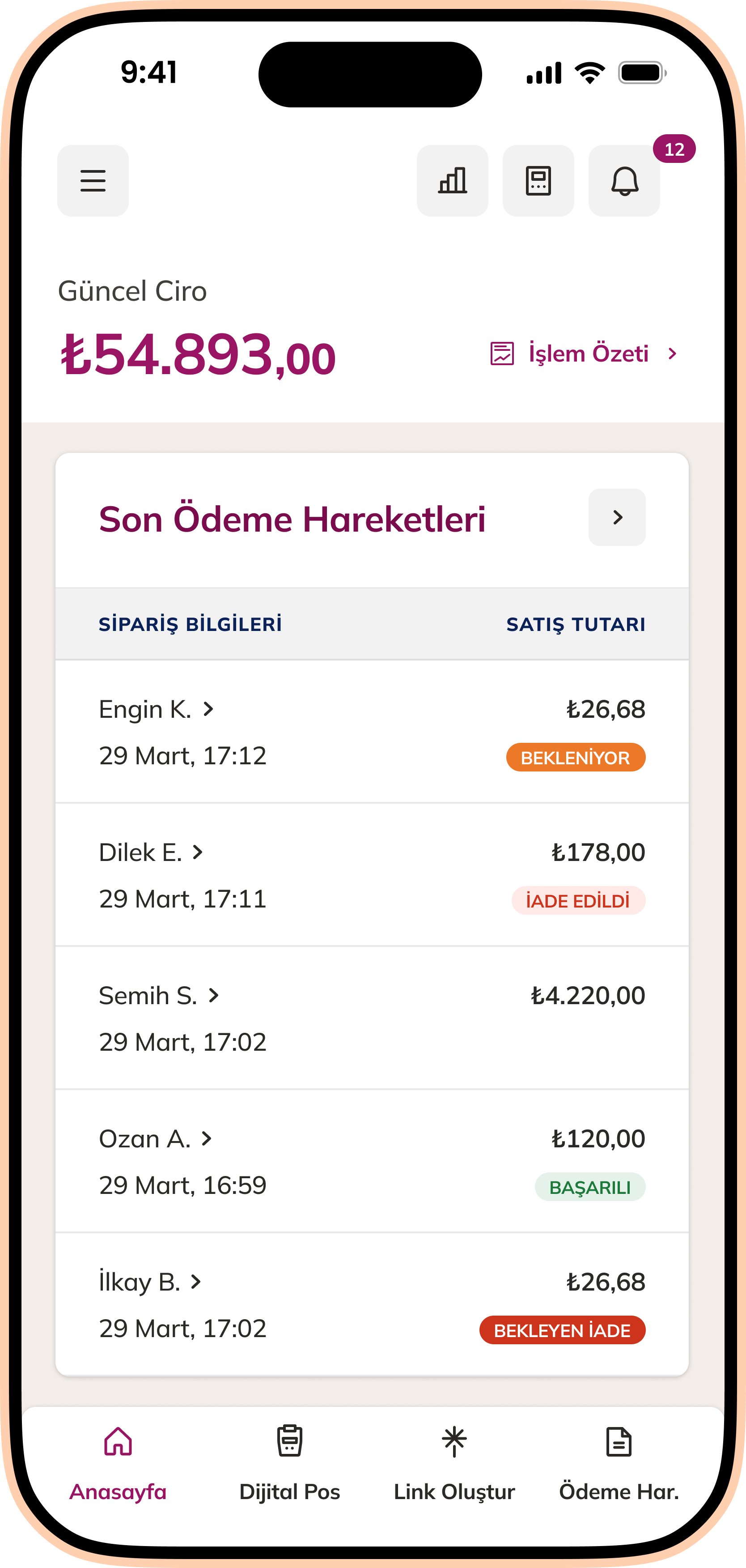Tap the POS terminal icon in header
The width and height of the screenshot is (746, 1568).
pos(538,181)
